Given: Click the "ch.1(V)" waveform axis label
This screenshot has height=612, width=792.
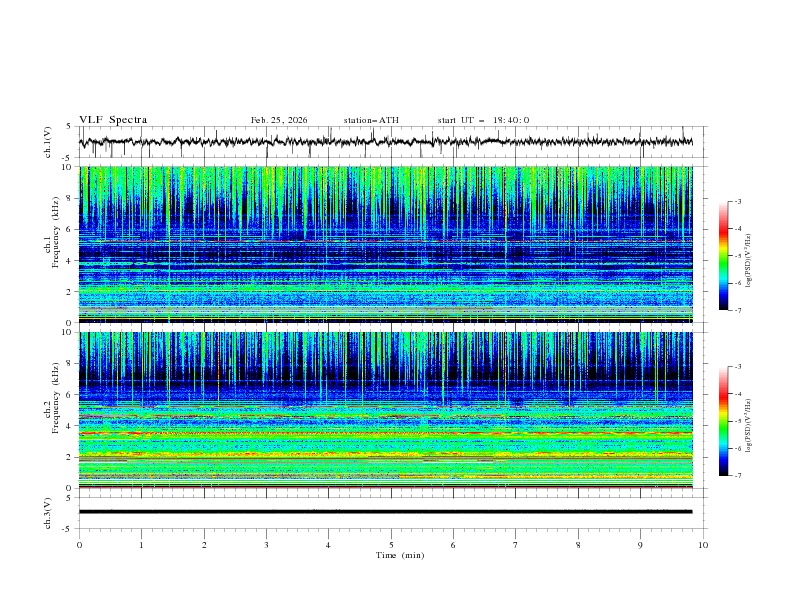Looking at the screenshot, I should pyautogui.click(x=47, y=142).
